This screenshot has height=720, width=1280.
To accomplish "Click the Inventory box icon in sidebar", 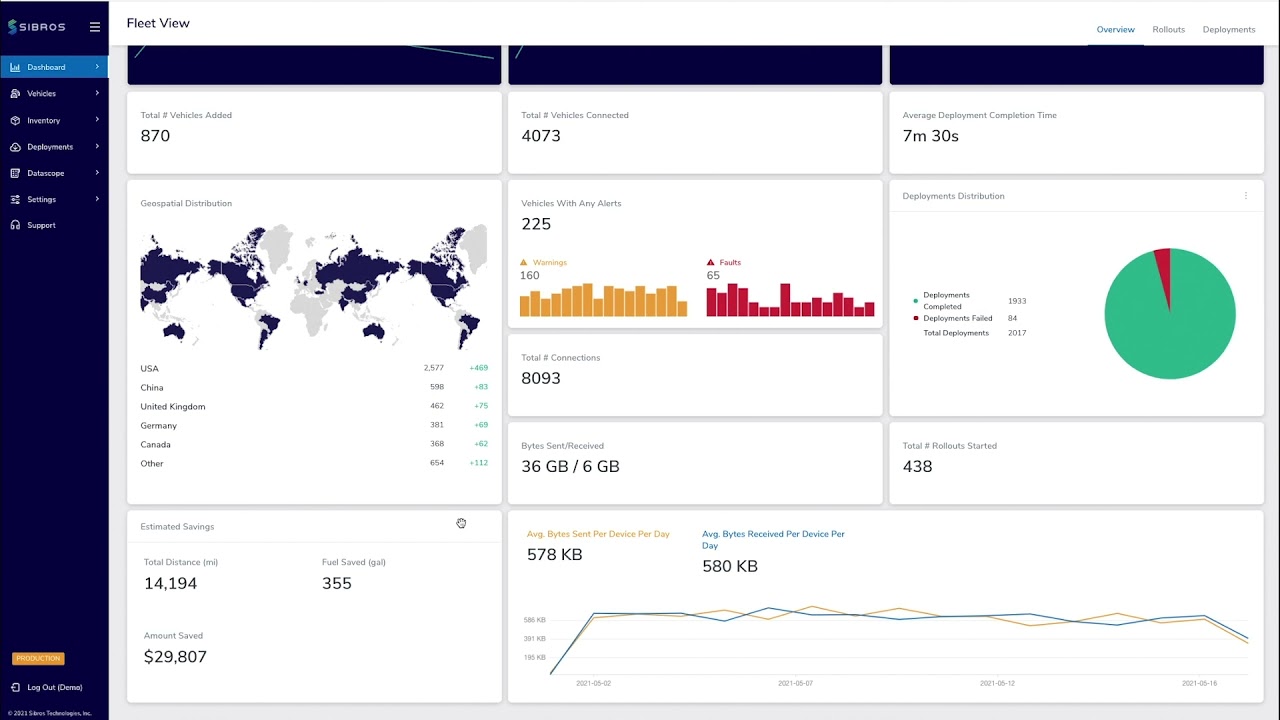I will tap(15, 120).
